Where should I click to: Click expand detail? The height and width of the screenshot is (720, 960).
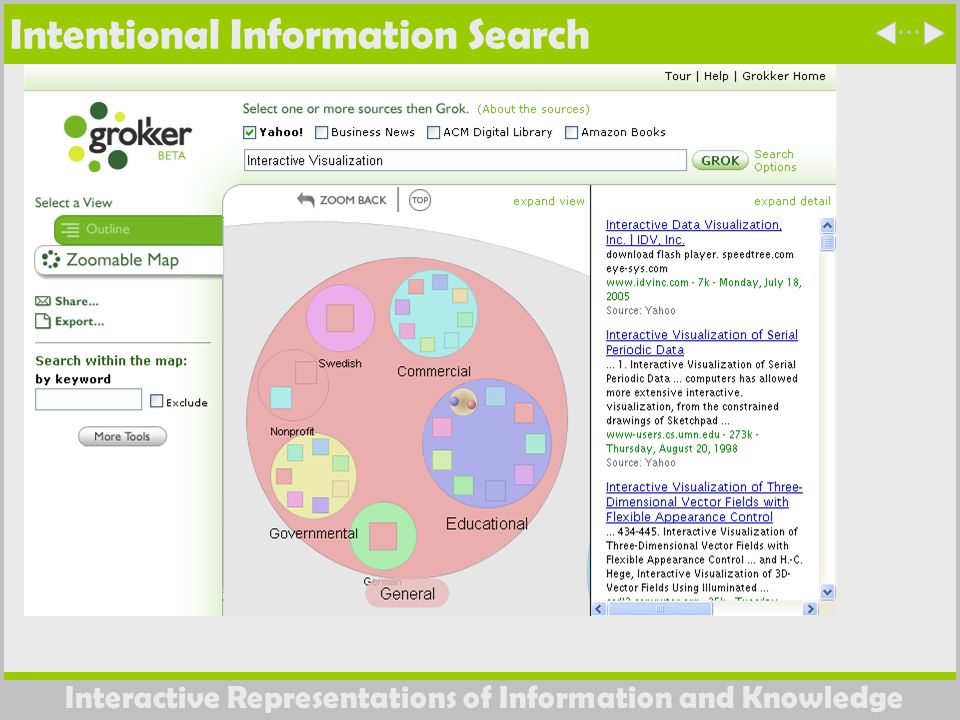792,201
